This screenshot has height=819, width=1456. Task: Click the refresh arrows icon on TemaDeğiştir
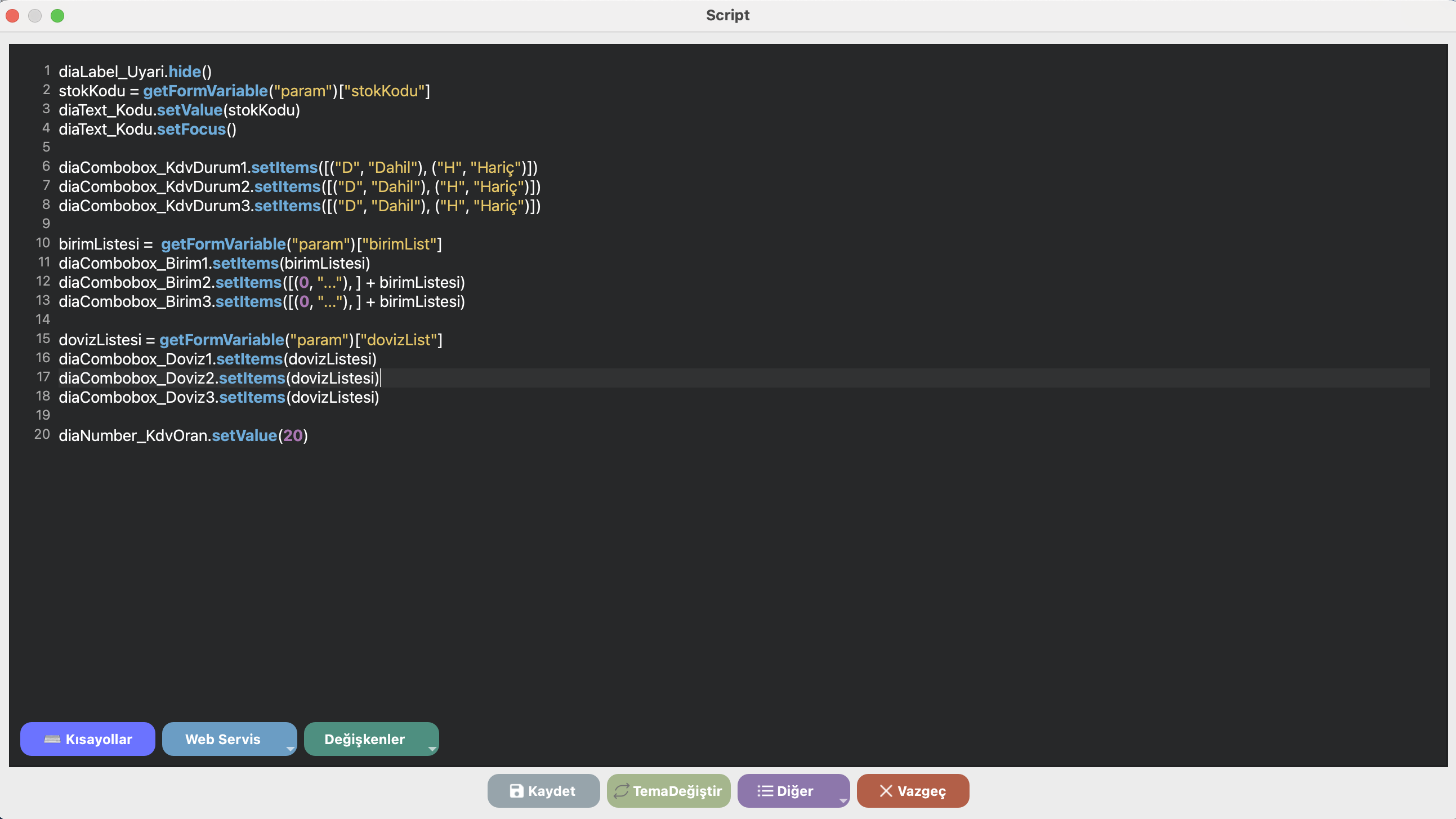(x=621, y=791)
